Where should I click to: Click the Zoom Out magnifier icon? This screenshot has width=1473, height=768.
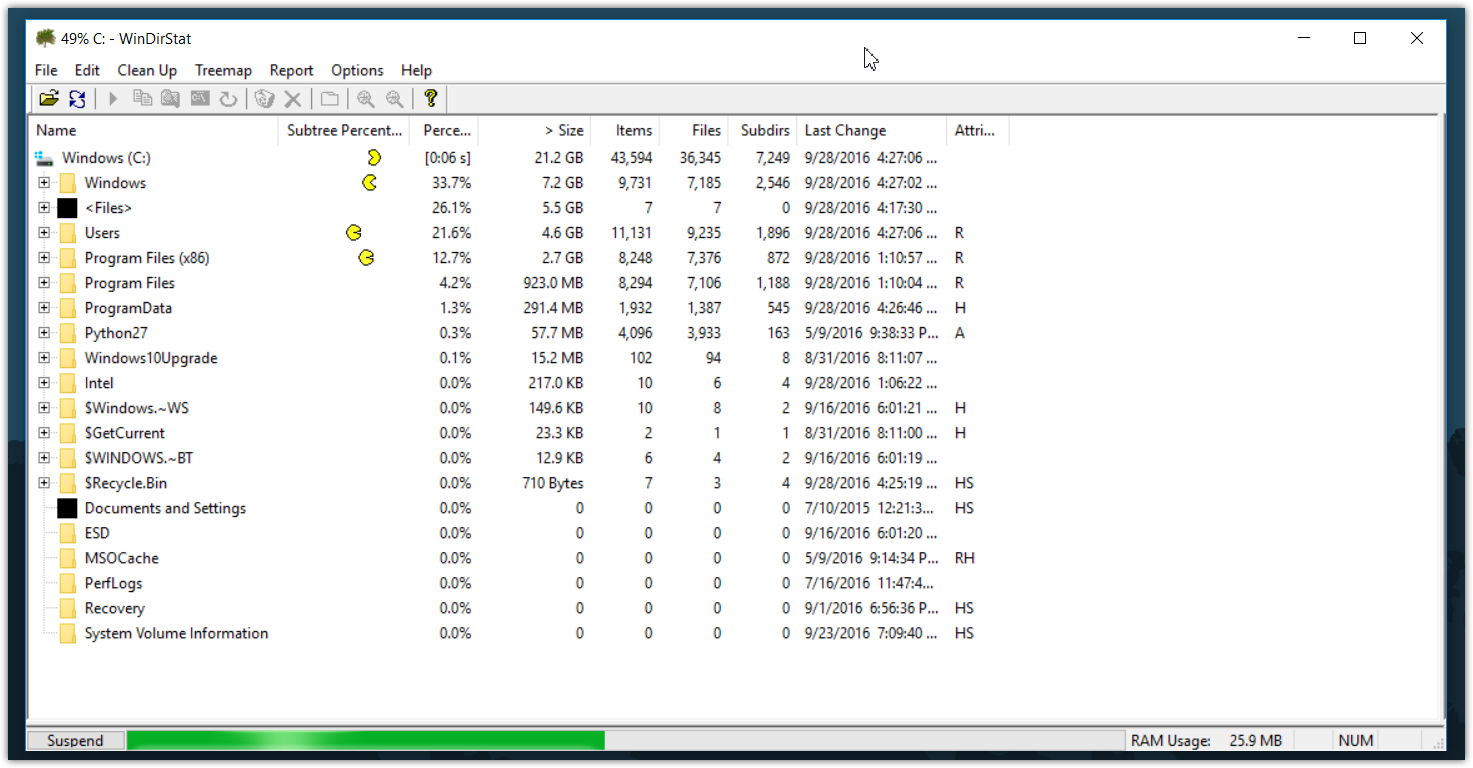[x=395, y=98]
